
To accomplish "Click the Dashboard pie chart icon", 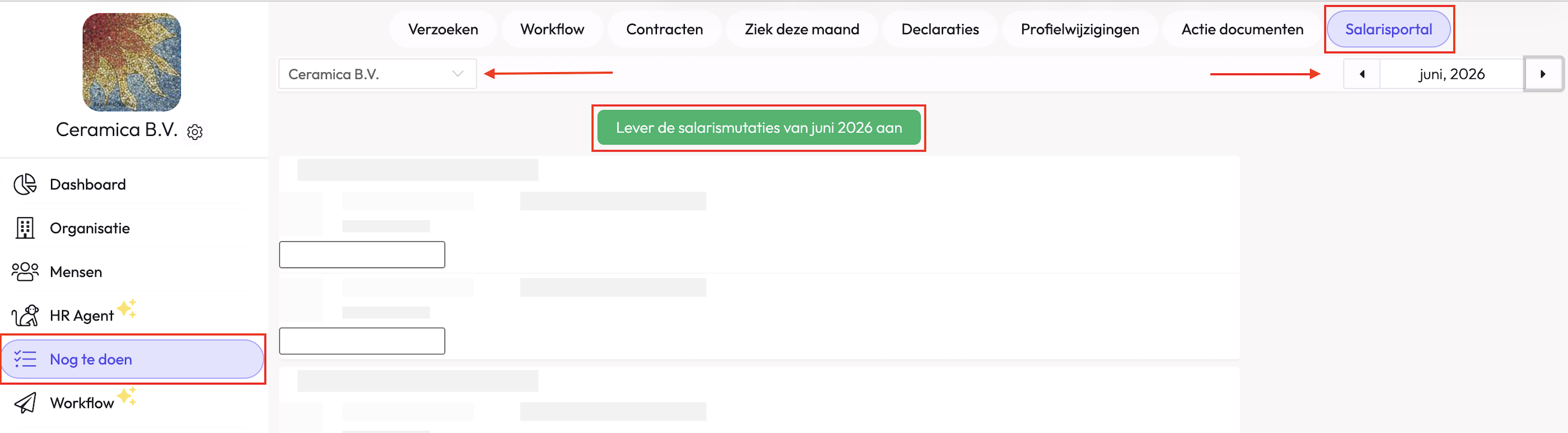I will coord(25,184).
